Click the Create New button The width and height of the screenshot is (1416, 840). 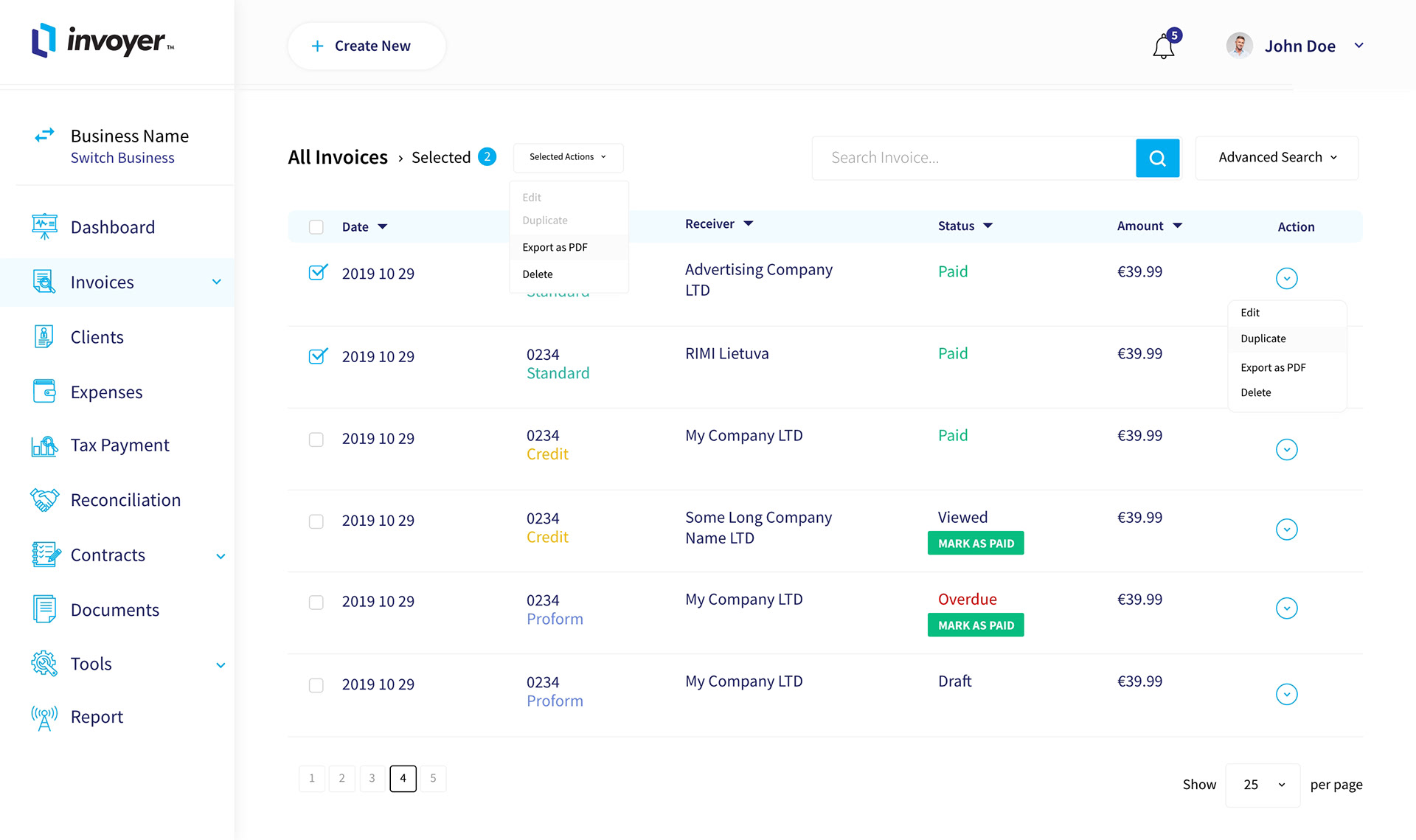(367, 46)
